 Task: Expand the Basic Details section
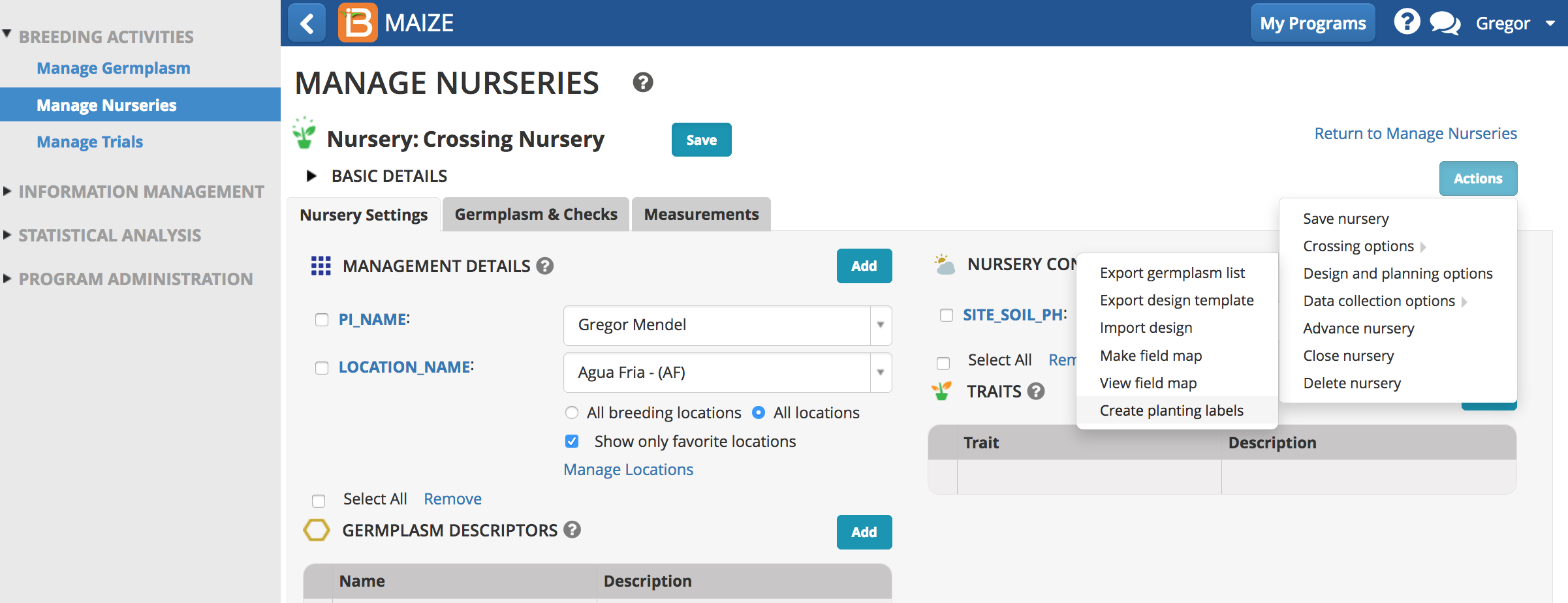pyautogui.click(x=311, y=176)
